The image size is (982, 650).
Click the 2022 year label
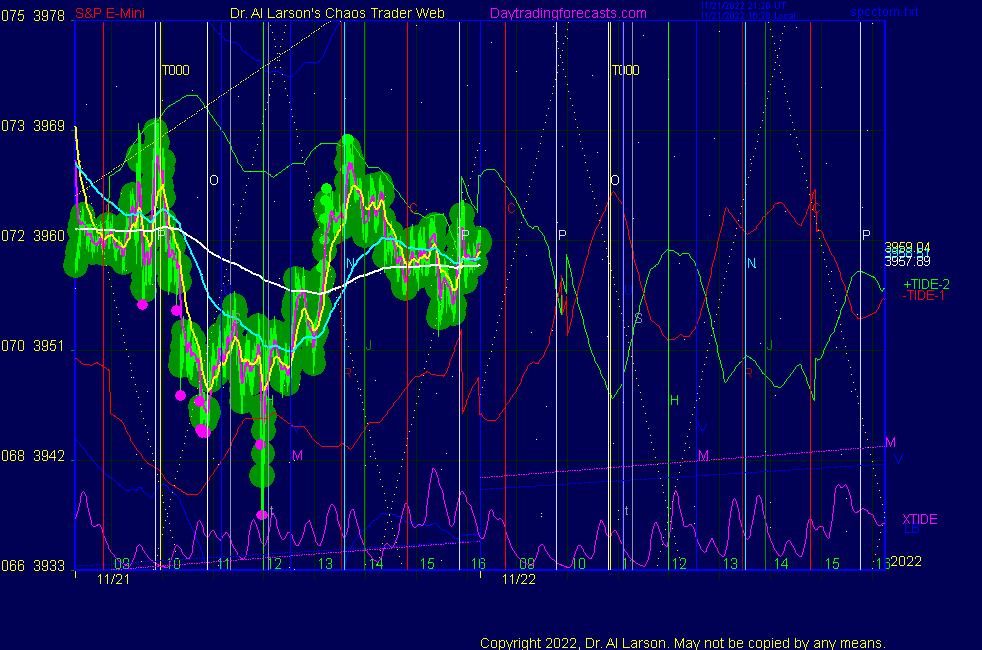(905, 561)
